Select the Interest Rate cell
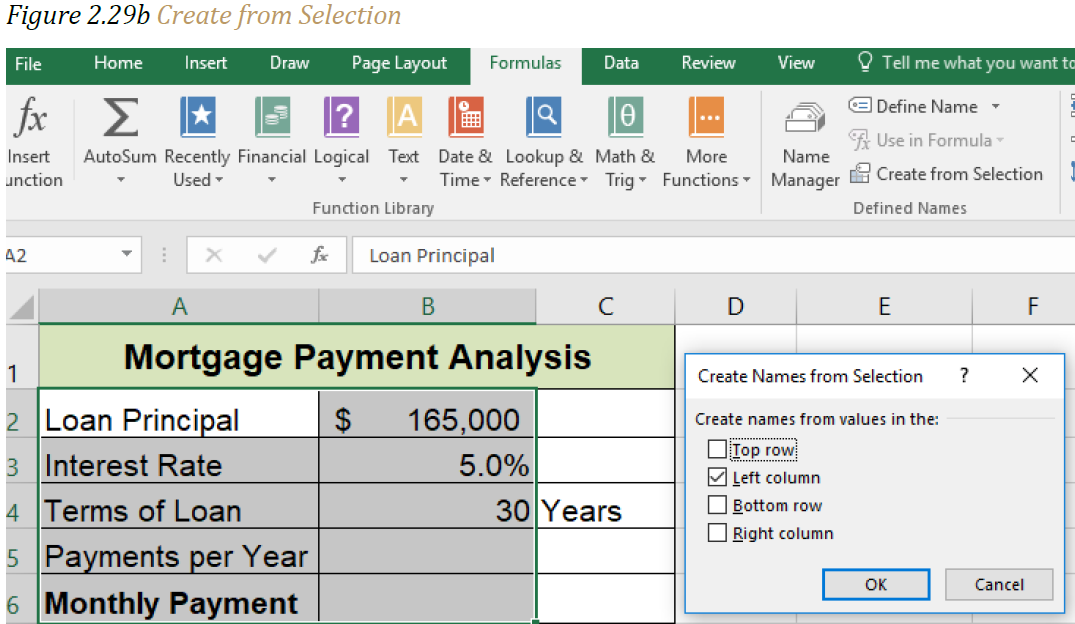This screenshot has width=1075, height=624. pos(179,461)
